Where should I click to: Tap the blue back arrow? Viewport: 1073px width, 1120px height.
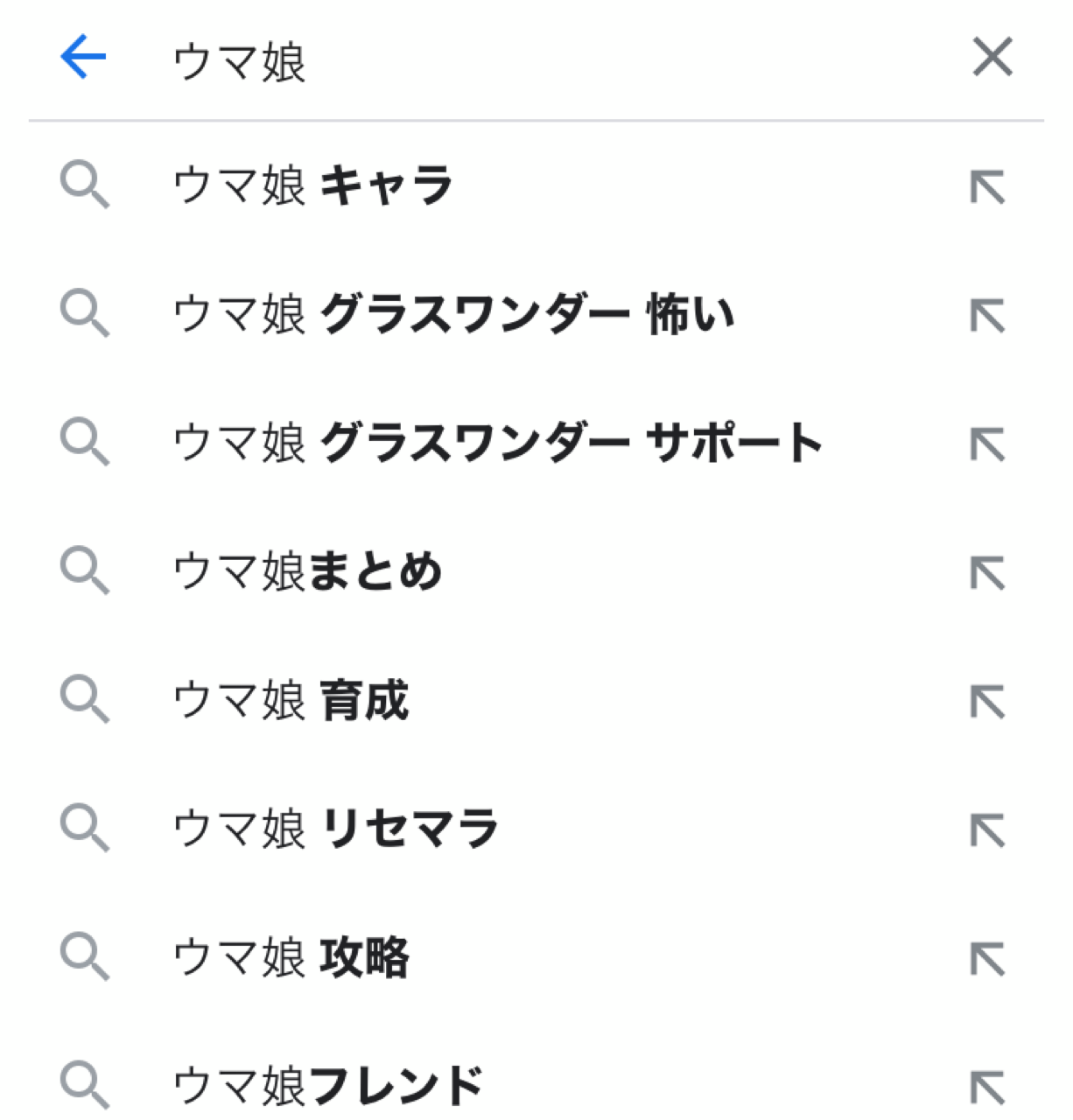pos(83,58)
